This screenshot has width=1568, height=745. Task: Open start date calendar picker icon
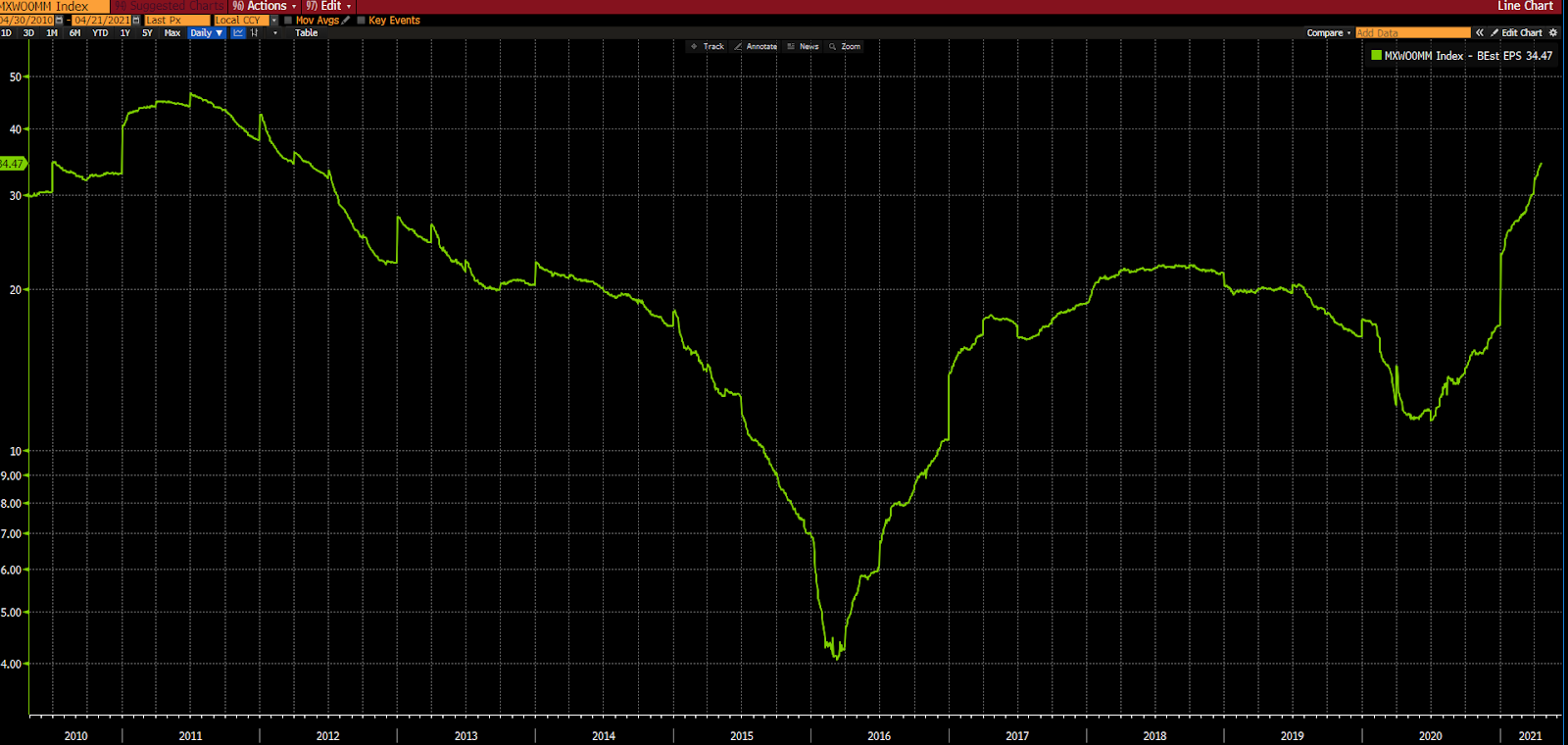[x=59, y=20]
